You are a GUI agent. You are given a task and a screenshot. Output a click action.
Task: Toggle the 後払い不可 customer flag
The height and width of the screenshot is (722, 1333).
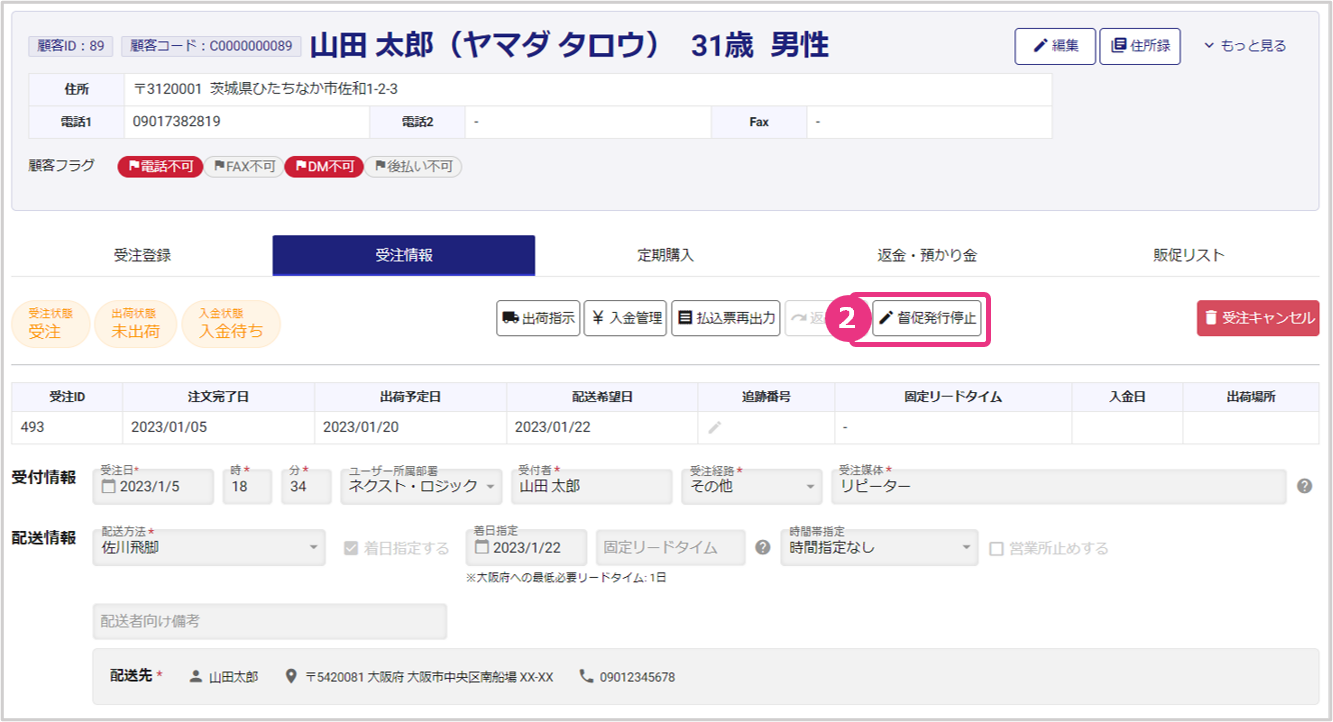(413, 167)
